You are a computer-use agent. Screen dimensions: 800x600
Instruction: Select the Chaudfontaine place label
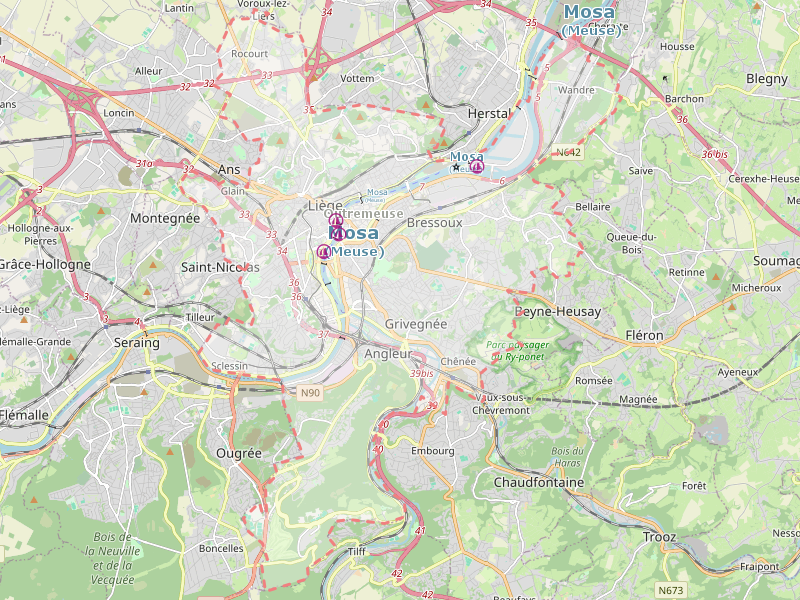[539, 482]
